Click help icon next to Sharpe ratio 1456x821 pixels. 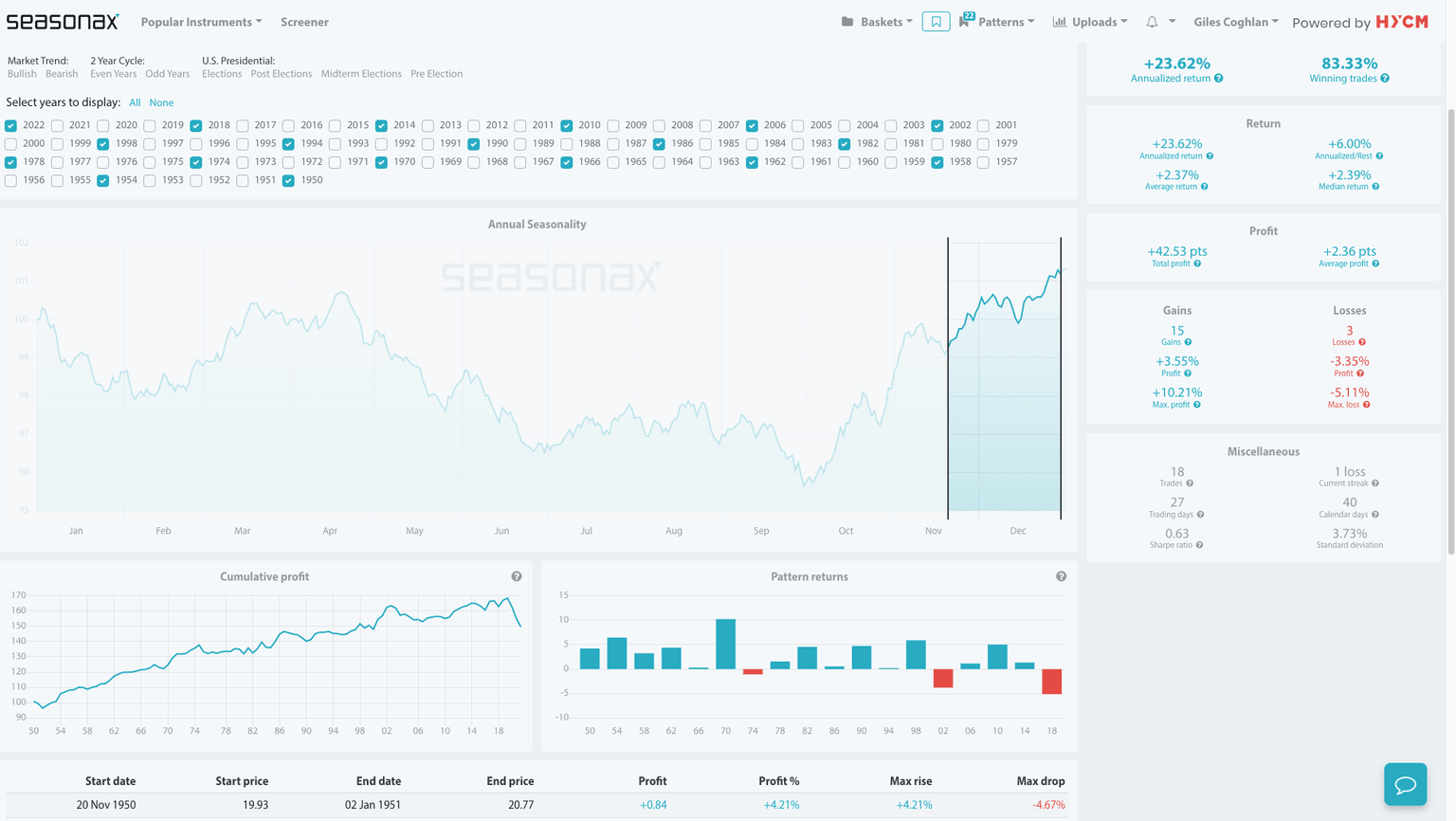(x=1199, y=545)
